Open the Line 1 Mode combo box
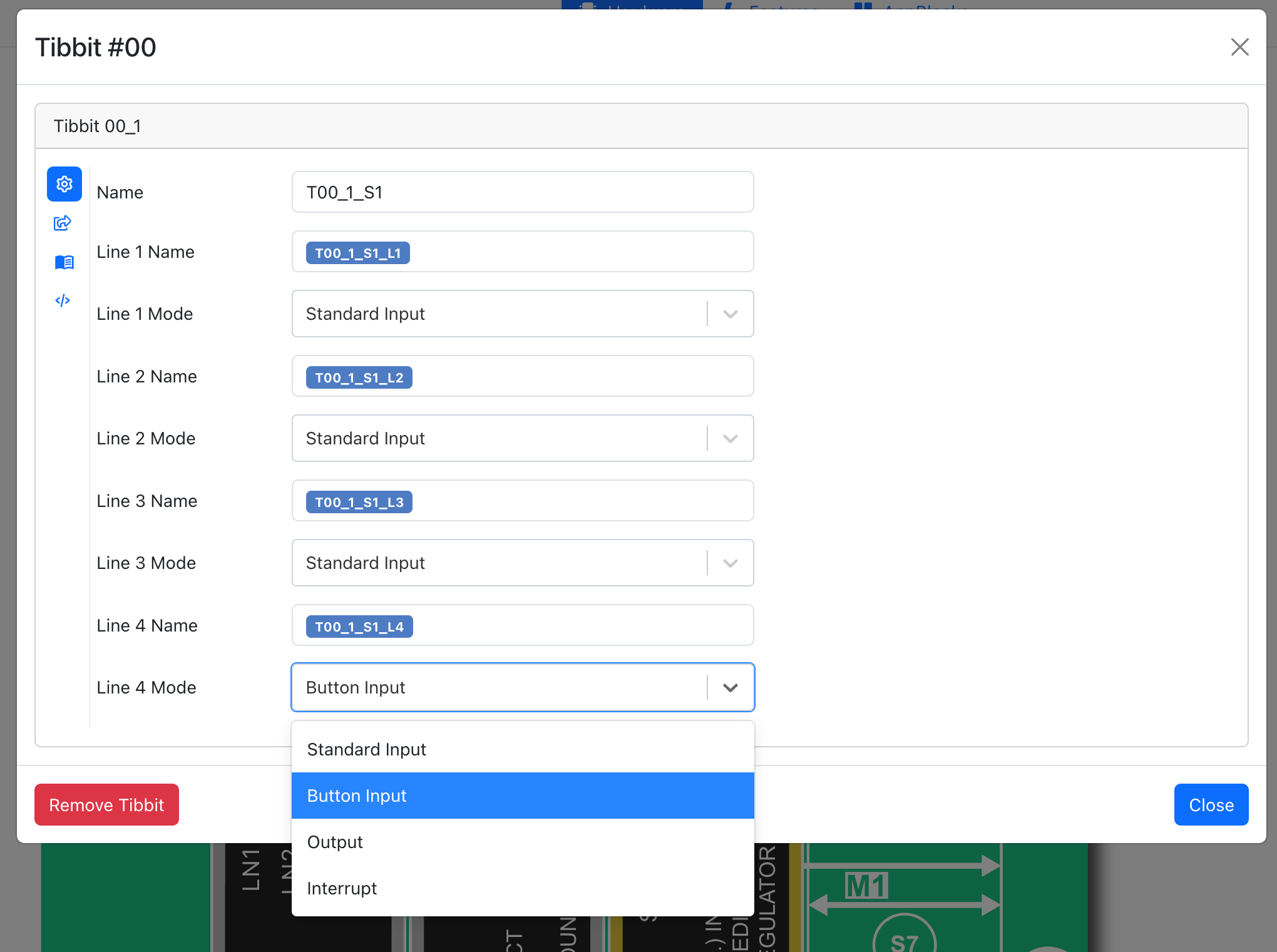 523,314
